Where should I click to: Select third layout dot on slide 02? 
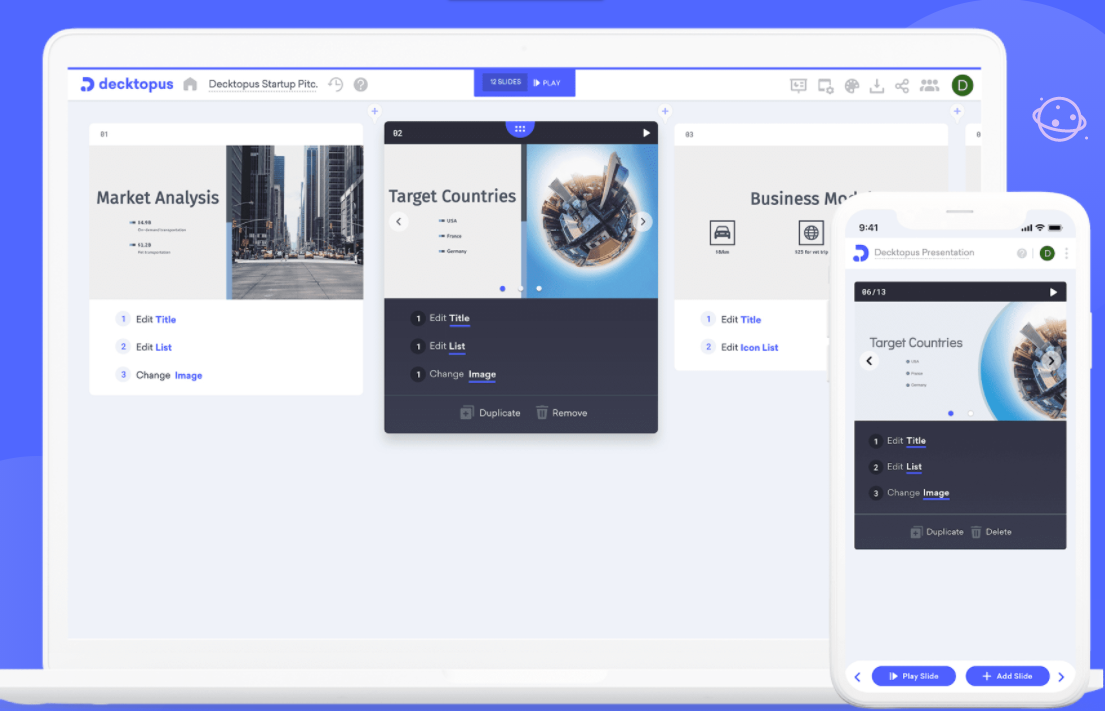click(x=539, y=288)
